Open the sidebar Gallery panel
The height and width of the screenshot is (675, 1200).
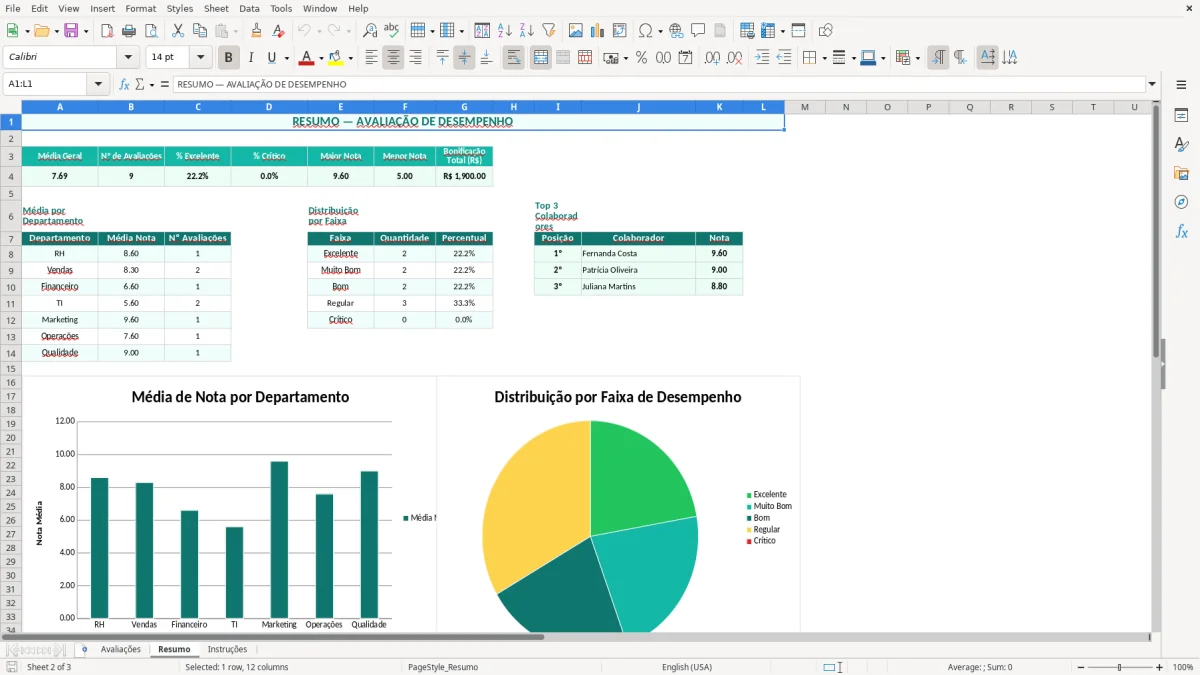coord(1181,173)
